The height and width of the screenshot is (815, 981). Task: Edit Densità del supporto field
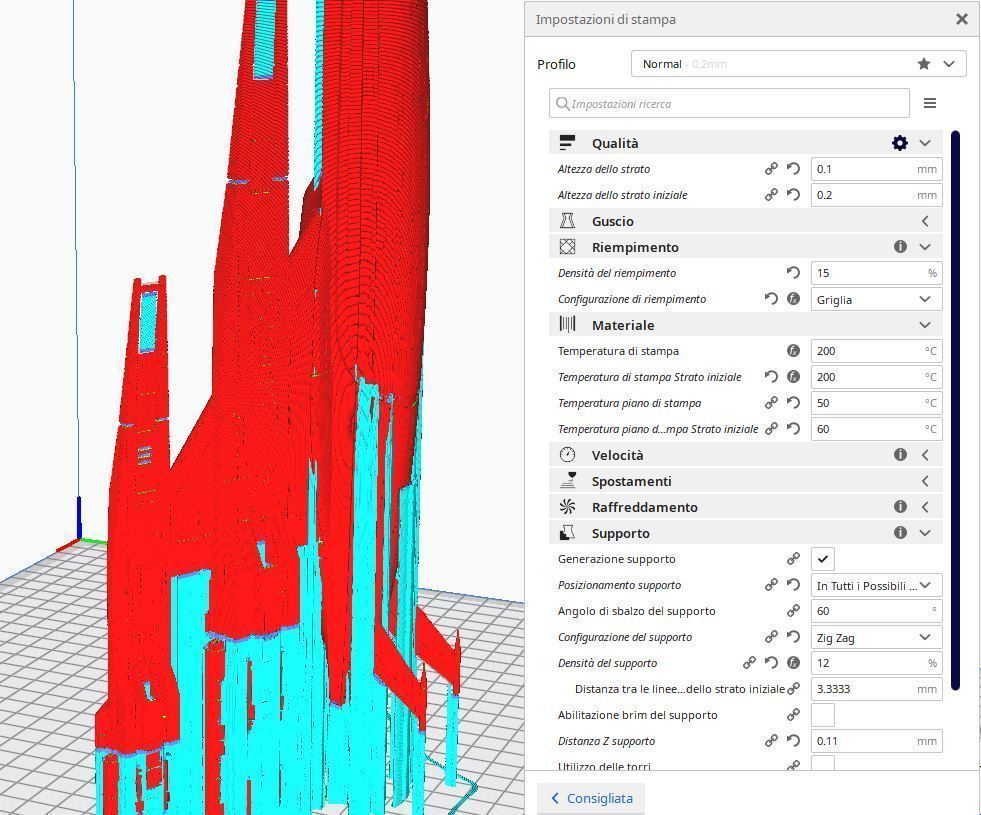(877, 663)
